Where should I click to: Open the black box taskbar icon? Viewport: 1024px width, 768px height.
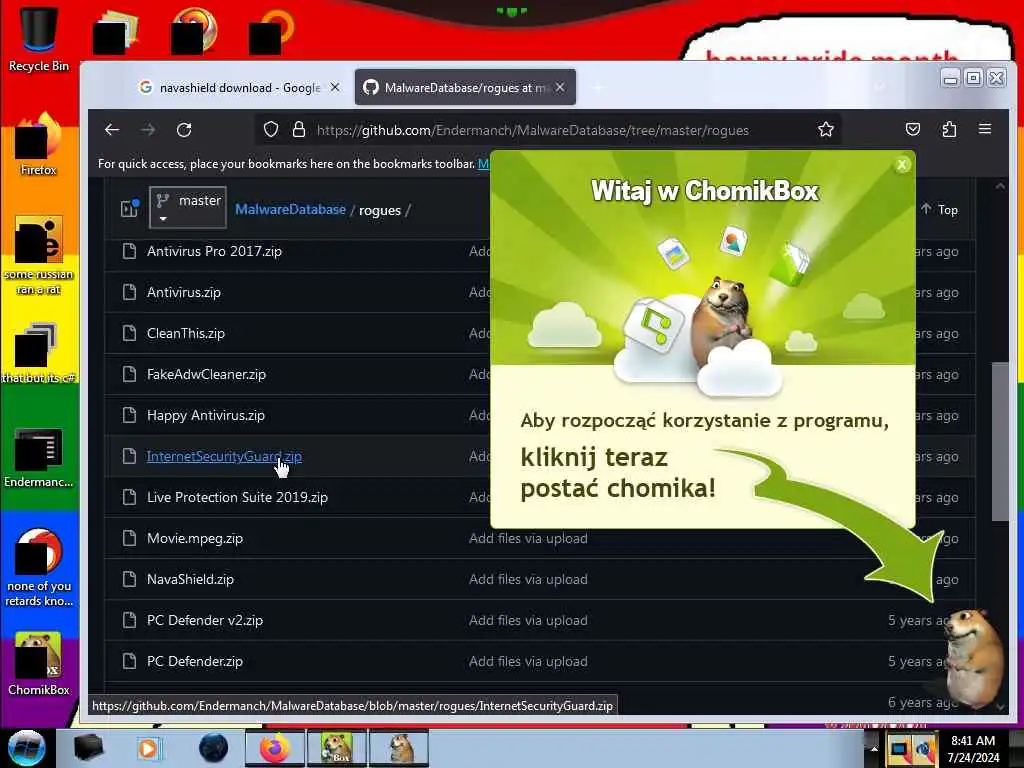pyautogui.click(x=88, y=748)
